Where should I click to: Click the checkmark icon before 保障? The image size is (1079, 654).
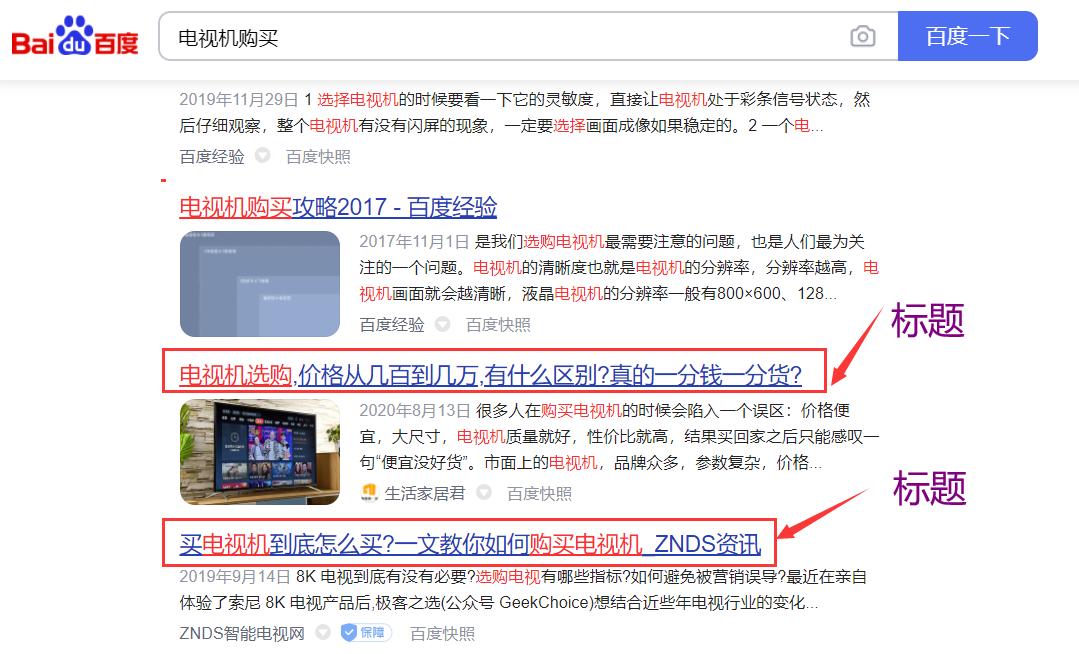(x=349, y=632)
